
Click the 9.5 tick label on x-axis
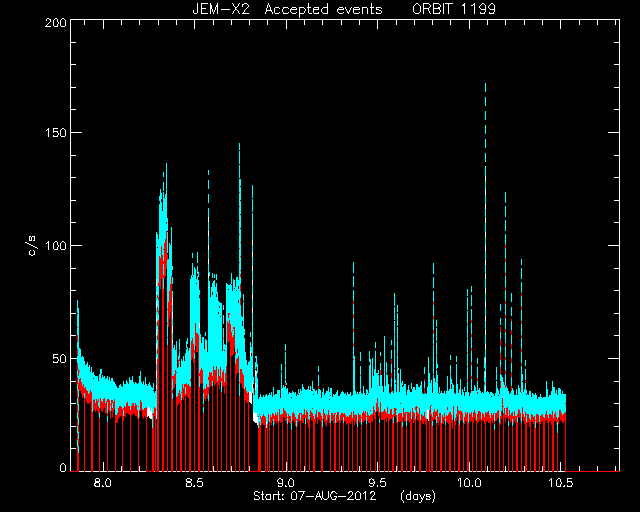(x=377, y=483)
